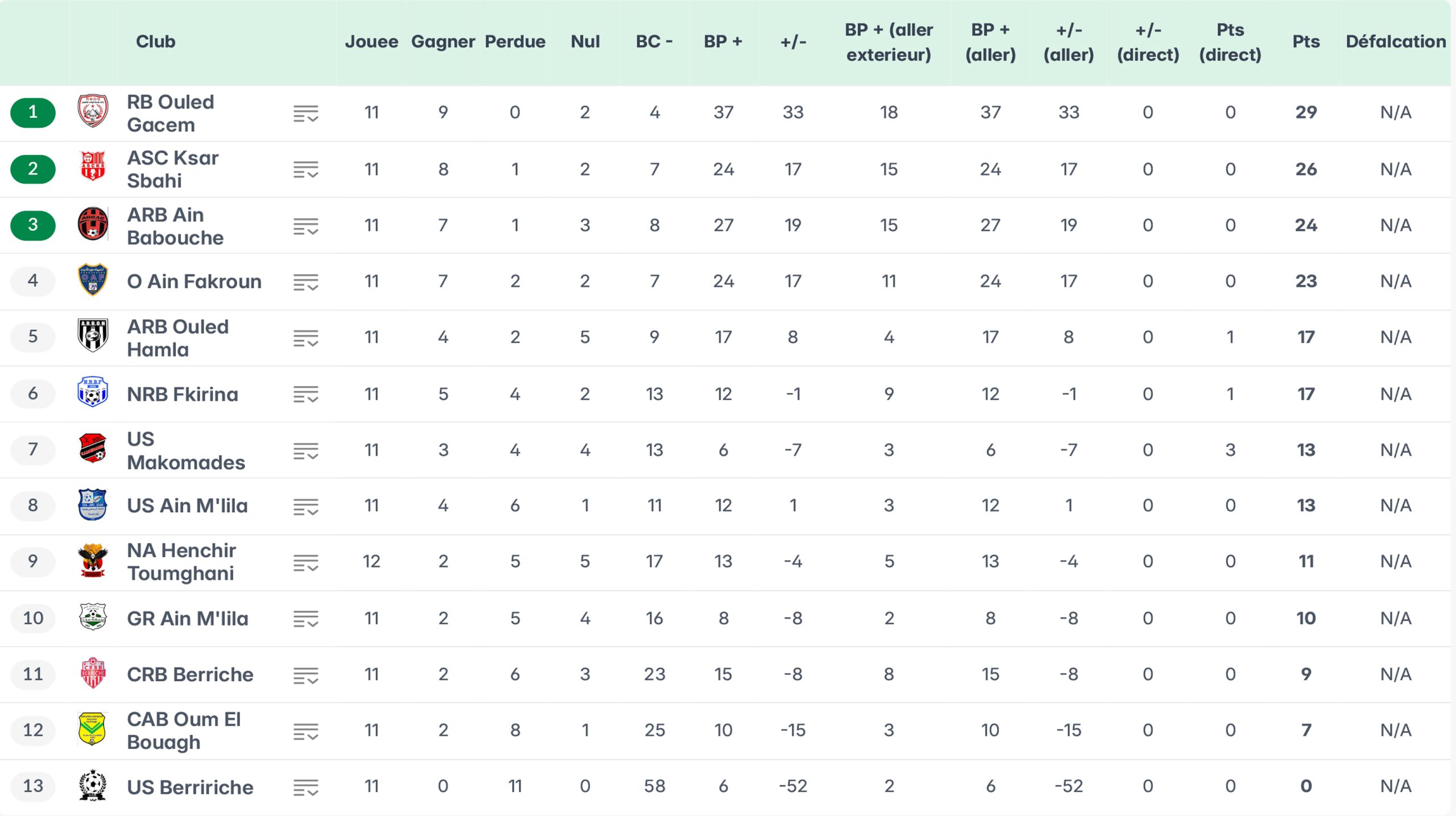Click the RB Ouled Gacem club logo
1456x816 pixels.
coord(93,111)
